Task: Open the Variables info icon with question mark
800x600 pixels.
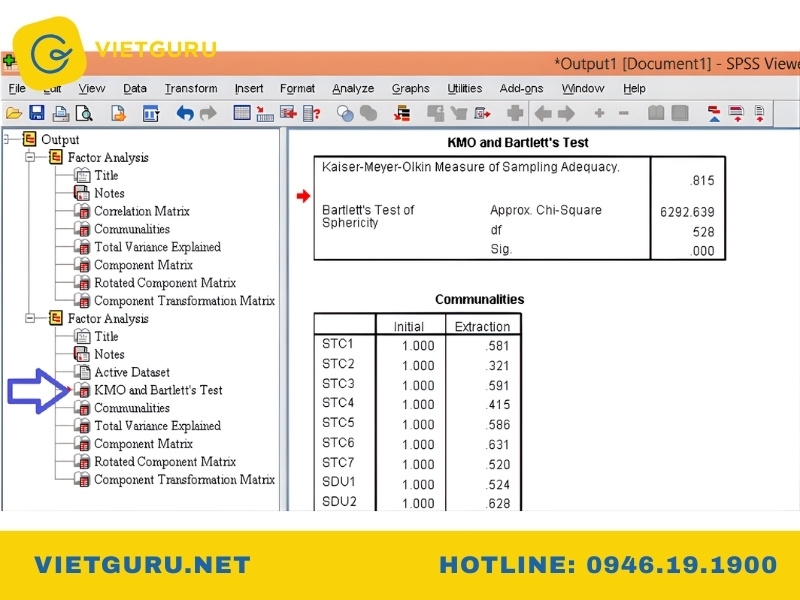Action: pos(311,113)
